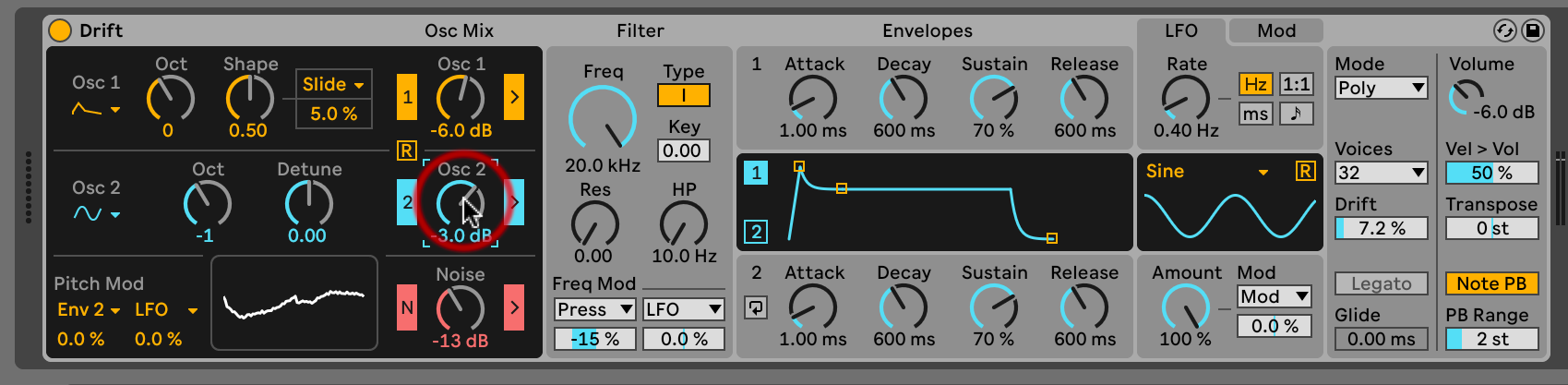The height and width of the screenshot is (385, 1568).
Task: Select note-synced LFO rate icon
Action: 1297,114
